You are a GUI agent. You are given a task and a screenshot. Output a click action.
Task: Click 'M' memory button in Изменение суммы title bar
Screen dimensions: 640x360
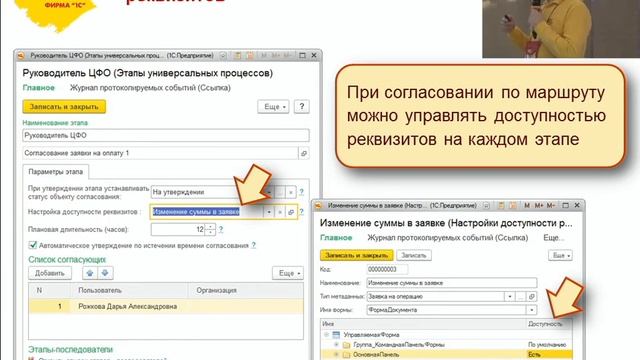[527, 205]
